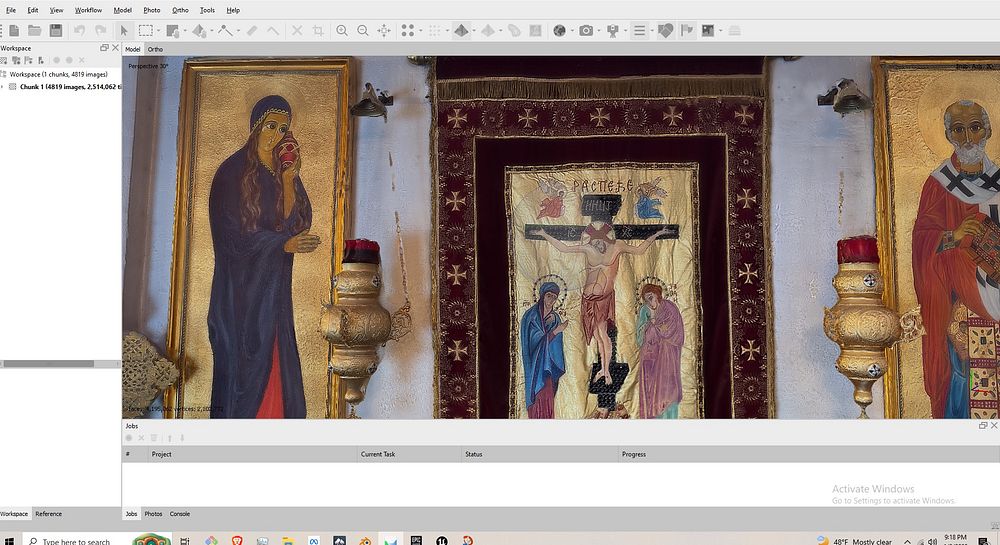Switch to the Photos pane tab

tap(153, 514)
